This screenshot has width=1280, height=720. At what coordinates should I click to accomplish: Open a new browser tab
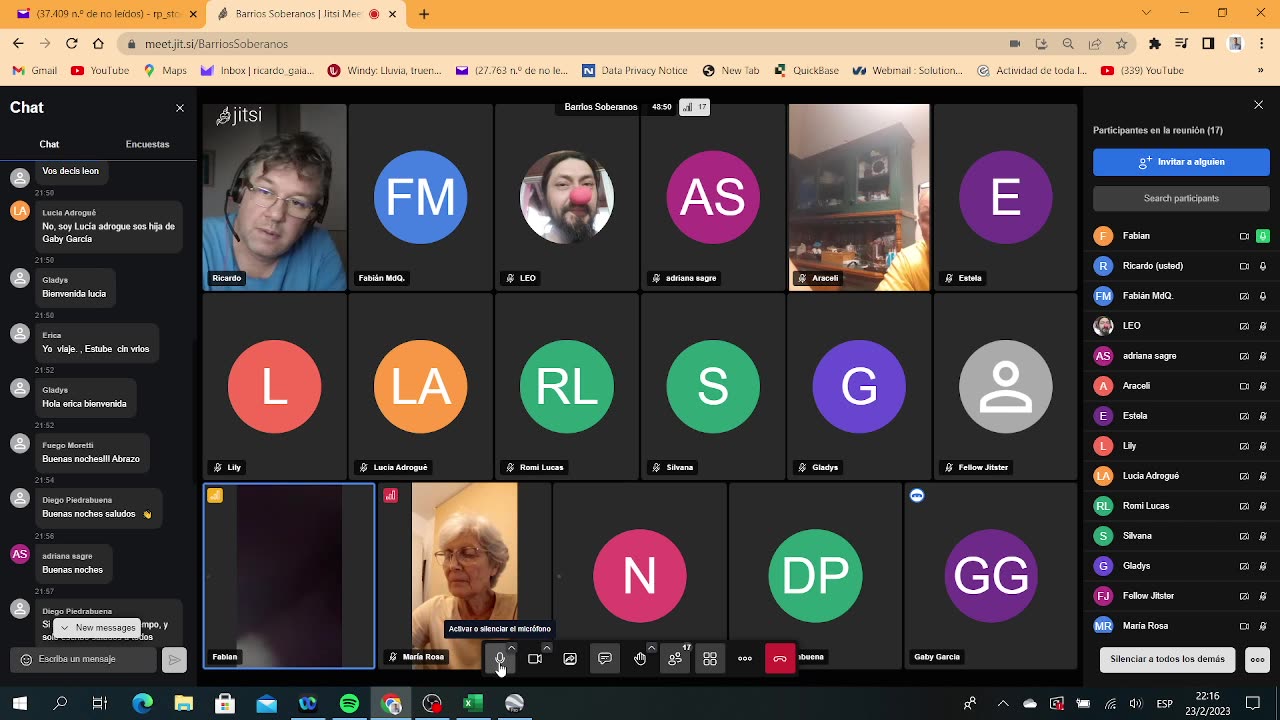[x=424, y=14]
